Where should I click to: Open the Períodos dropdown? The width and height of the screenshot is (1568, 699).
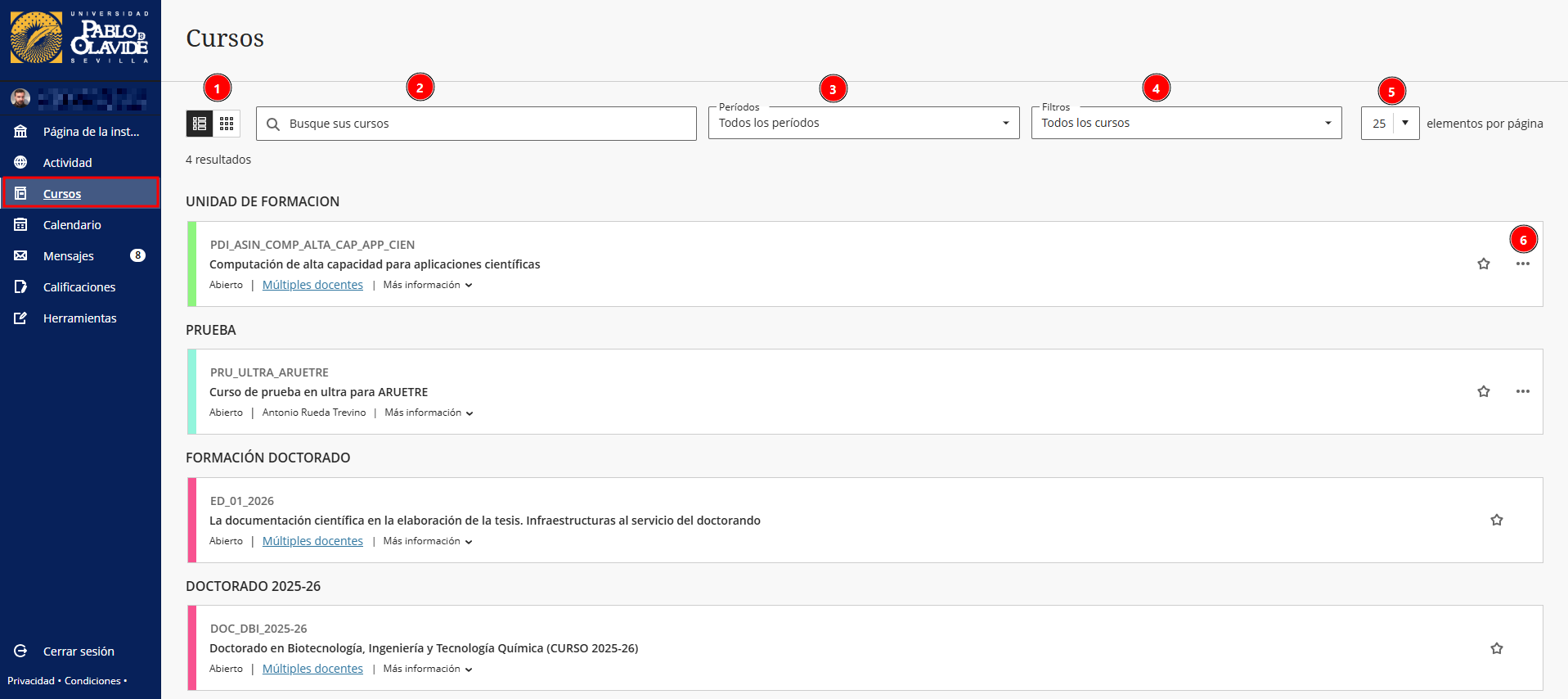click(x=863, y=123)
